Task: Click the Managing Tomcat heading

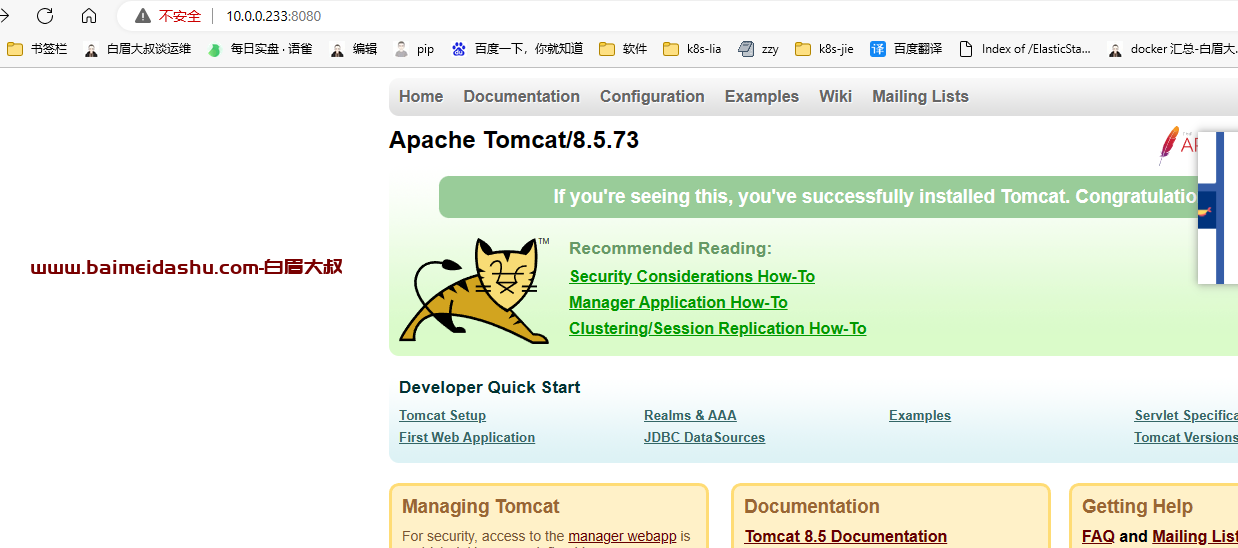Action: tap(481, 506)
